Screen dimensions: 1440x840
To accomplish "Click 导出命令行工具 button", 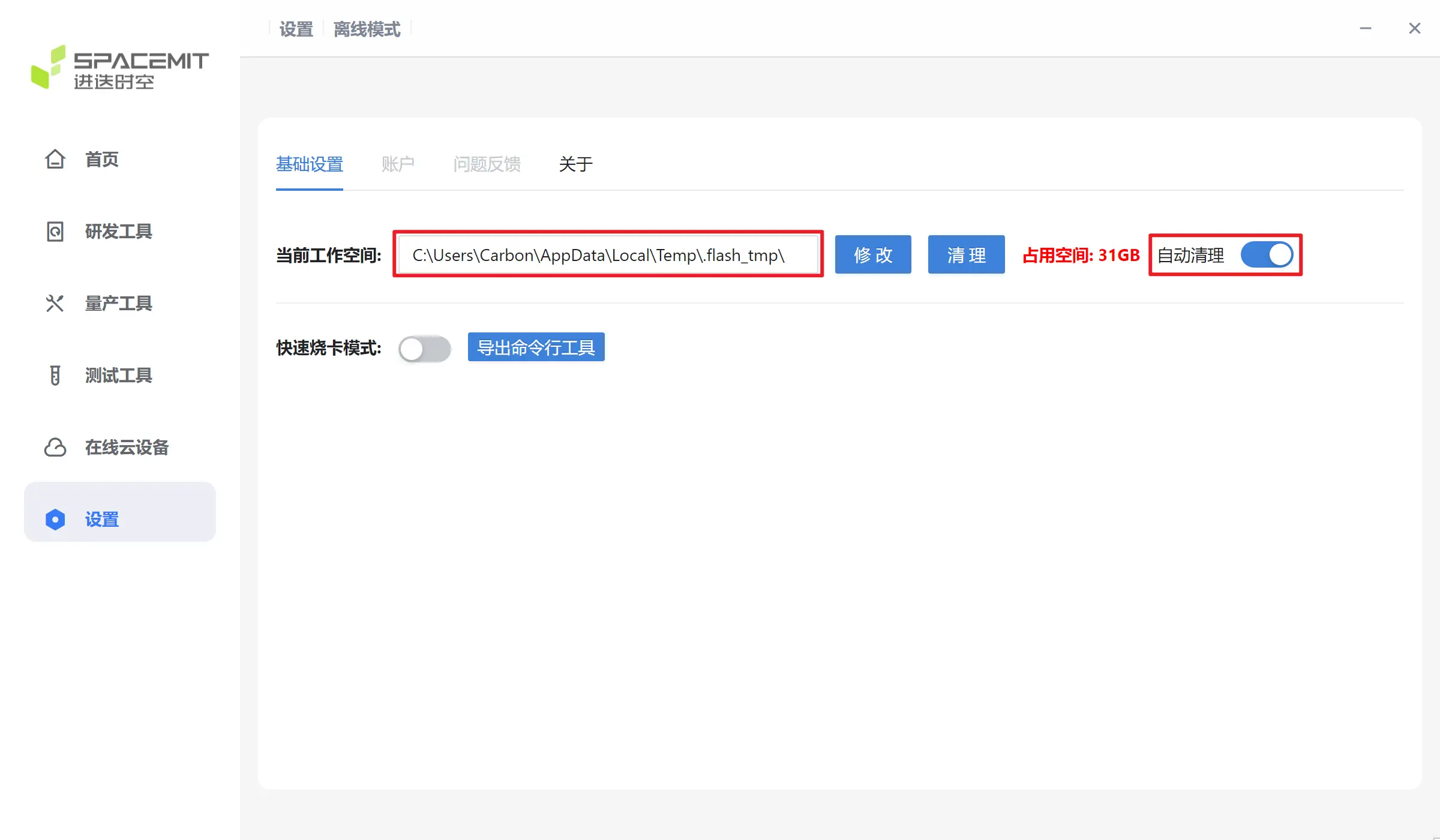I will (x=536, y=347).
